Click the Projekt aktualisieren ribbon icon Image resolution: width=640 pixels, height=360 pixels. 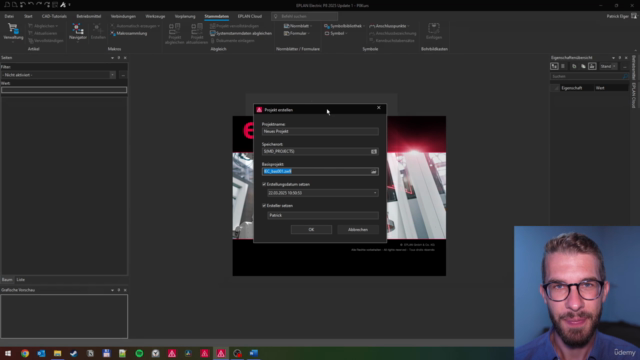pos(197,33)
